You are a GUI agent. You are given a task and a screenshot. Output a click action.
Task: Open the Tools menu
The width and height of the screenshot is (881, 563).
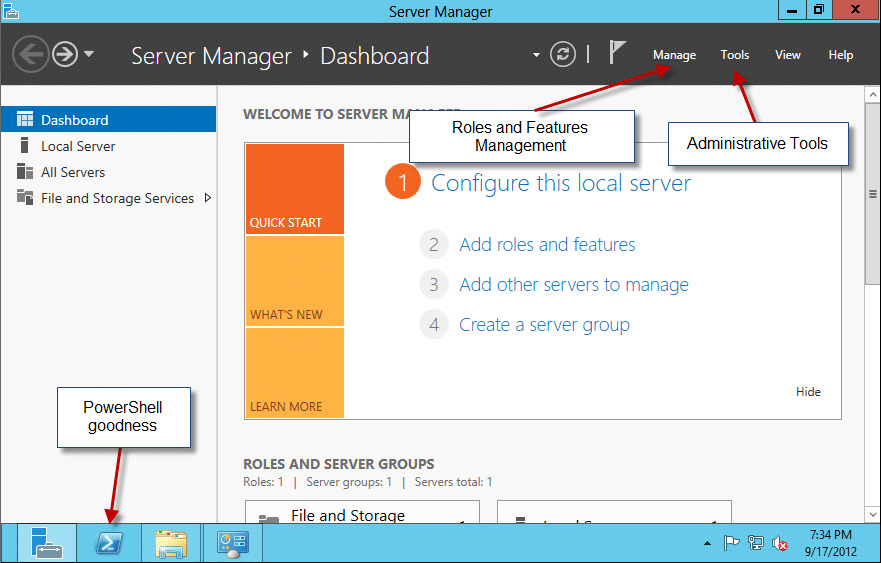click(x=735, y=55)
